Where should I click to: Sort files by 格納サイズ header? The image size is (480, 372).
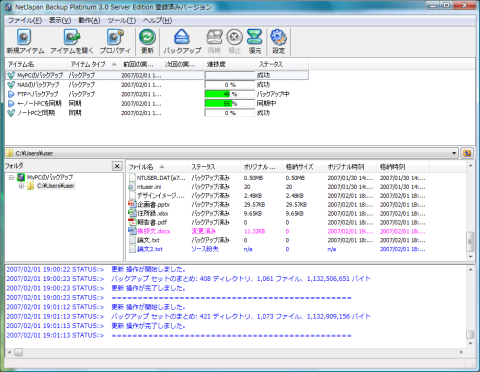(304, 167)
